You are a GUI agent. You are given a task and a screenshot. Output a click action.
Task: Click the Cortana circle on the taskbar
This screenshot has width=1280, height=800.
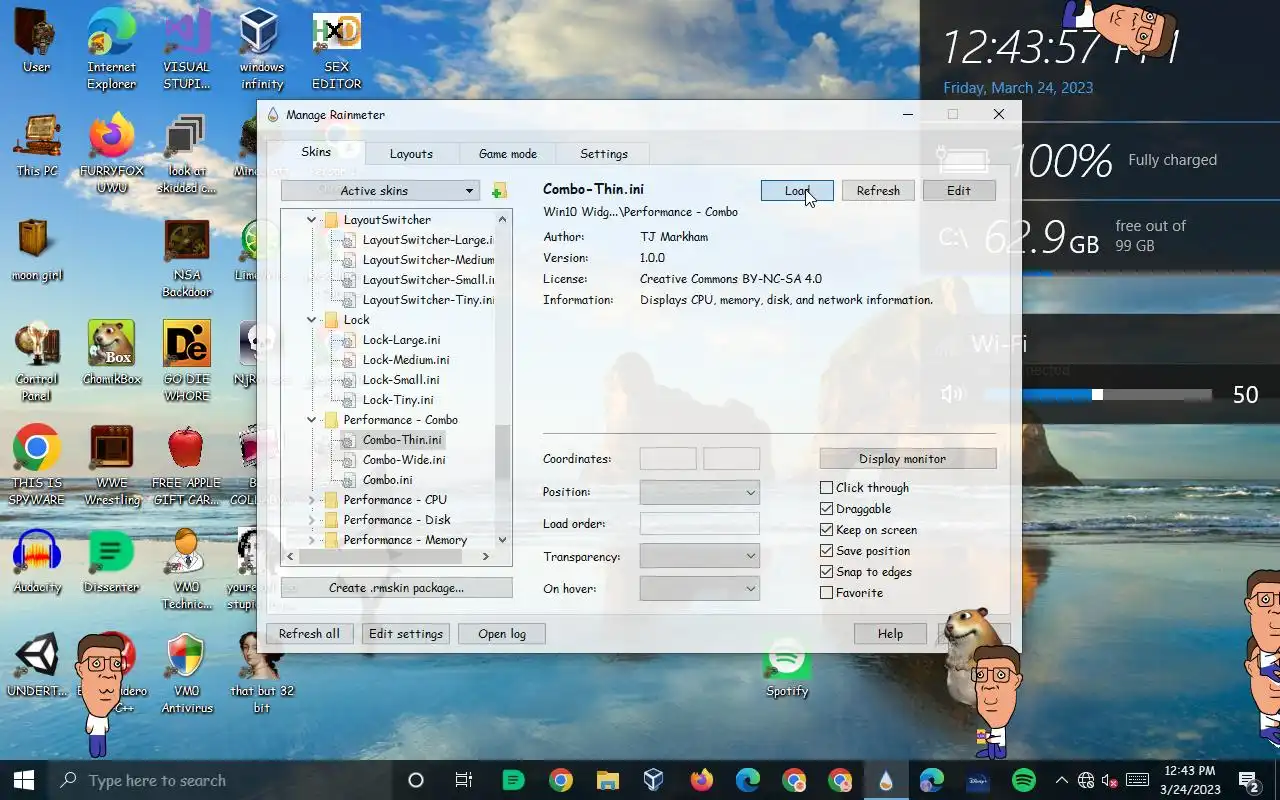point(416,780)
